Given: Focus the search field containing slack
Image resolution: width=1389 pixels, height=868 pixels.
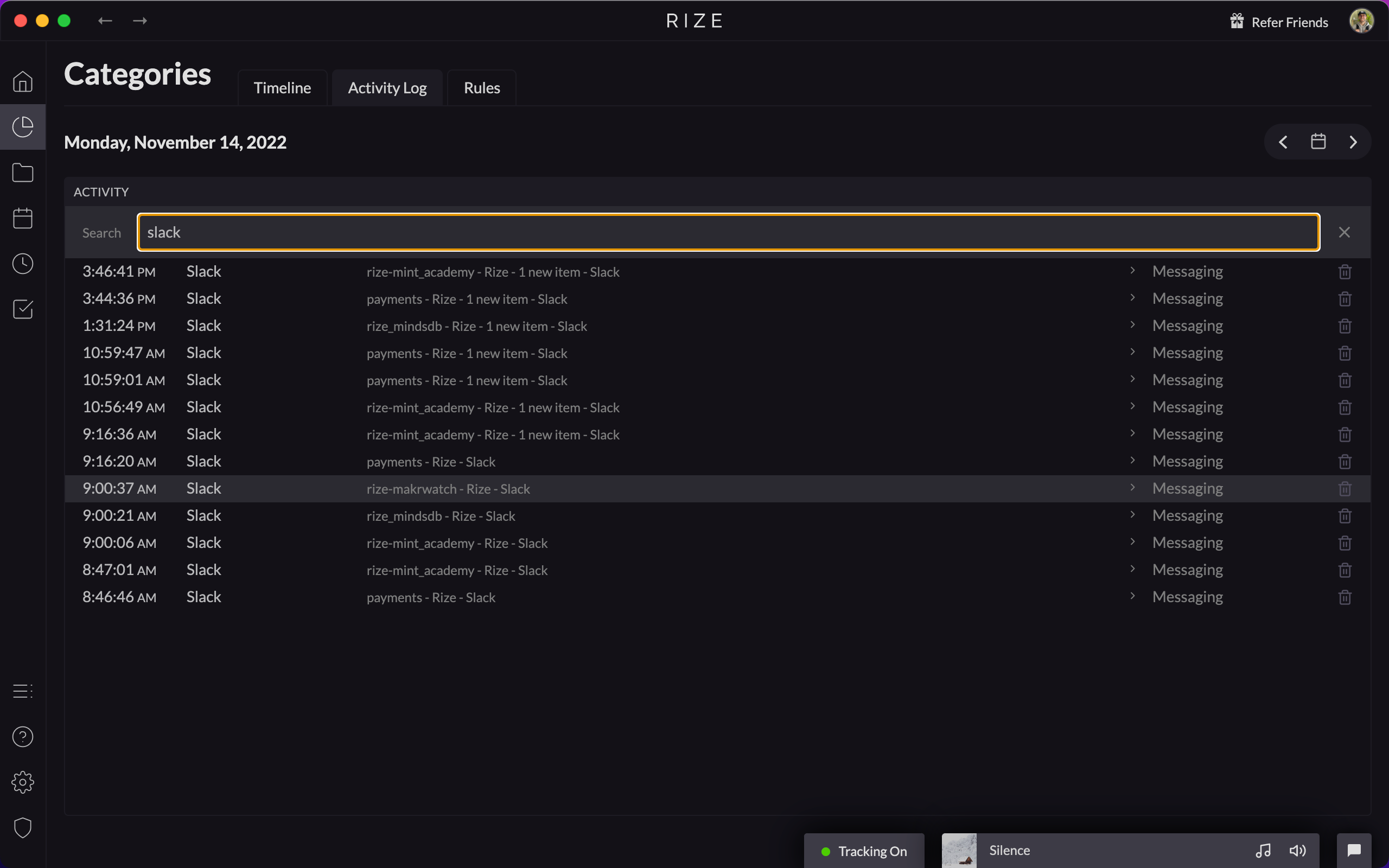Looking at the screenshot, I should coord(728,232).
